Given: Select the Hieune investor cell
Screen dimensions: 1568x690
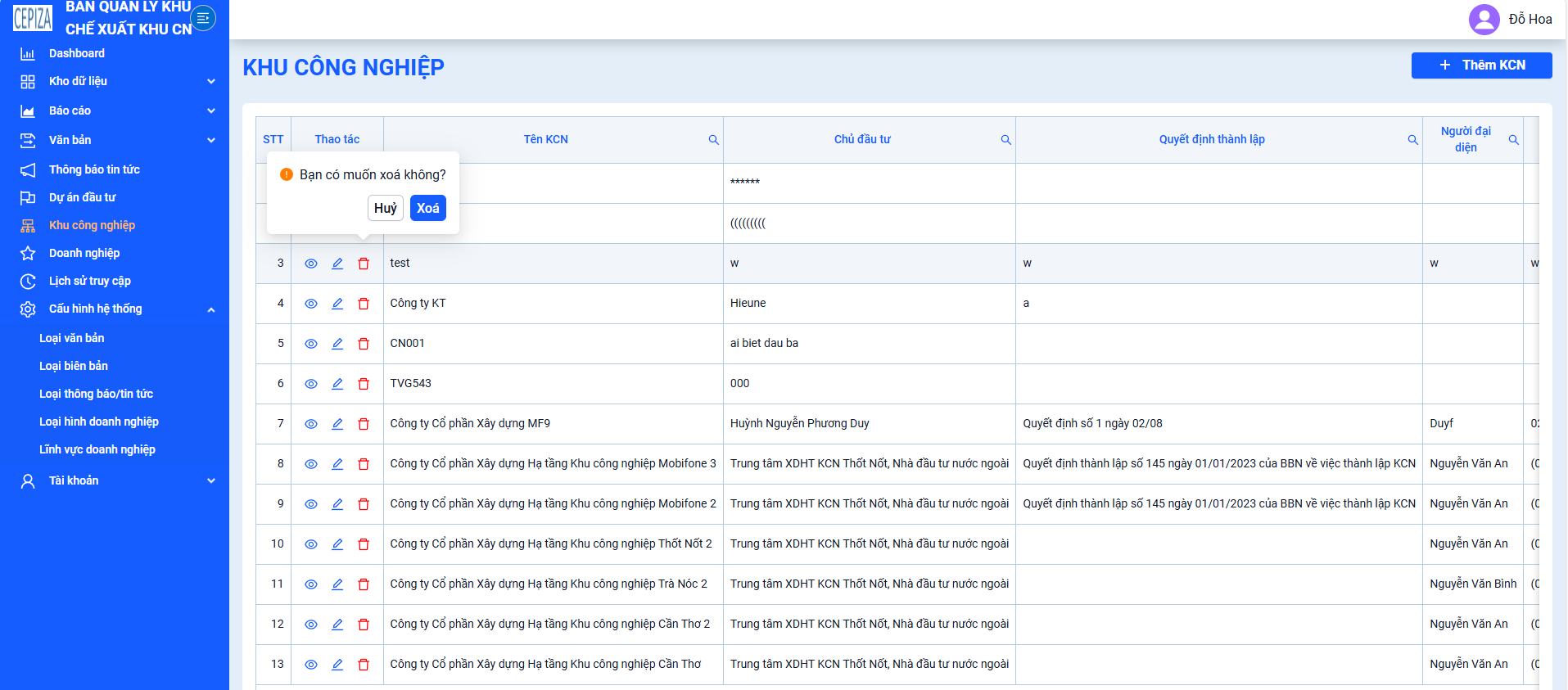Looking at the screenshot, I should pyautogui.click(x=870, y=304).
